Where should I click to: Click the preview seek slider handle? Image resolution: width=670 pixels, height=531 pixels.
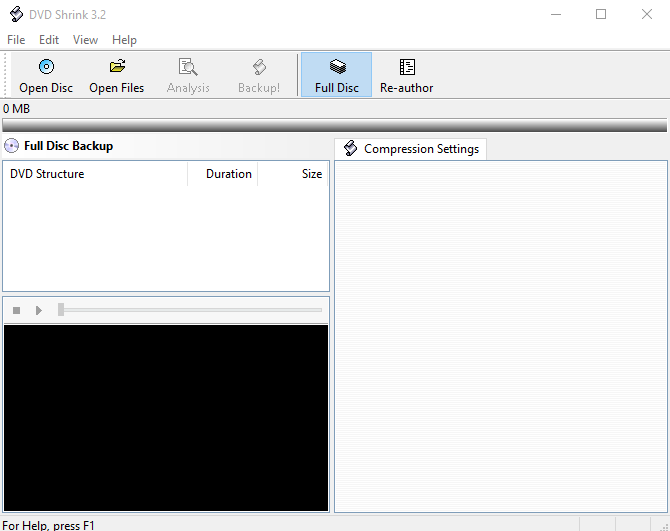(61, 310)
